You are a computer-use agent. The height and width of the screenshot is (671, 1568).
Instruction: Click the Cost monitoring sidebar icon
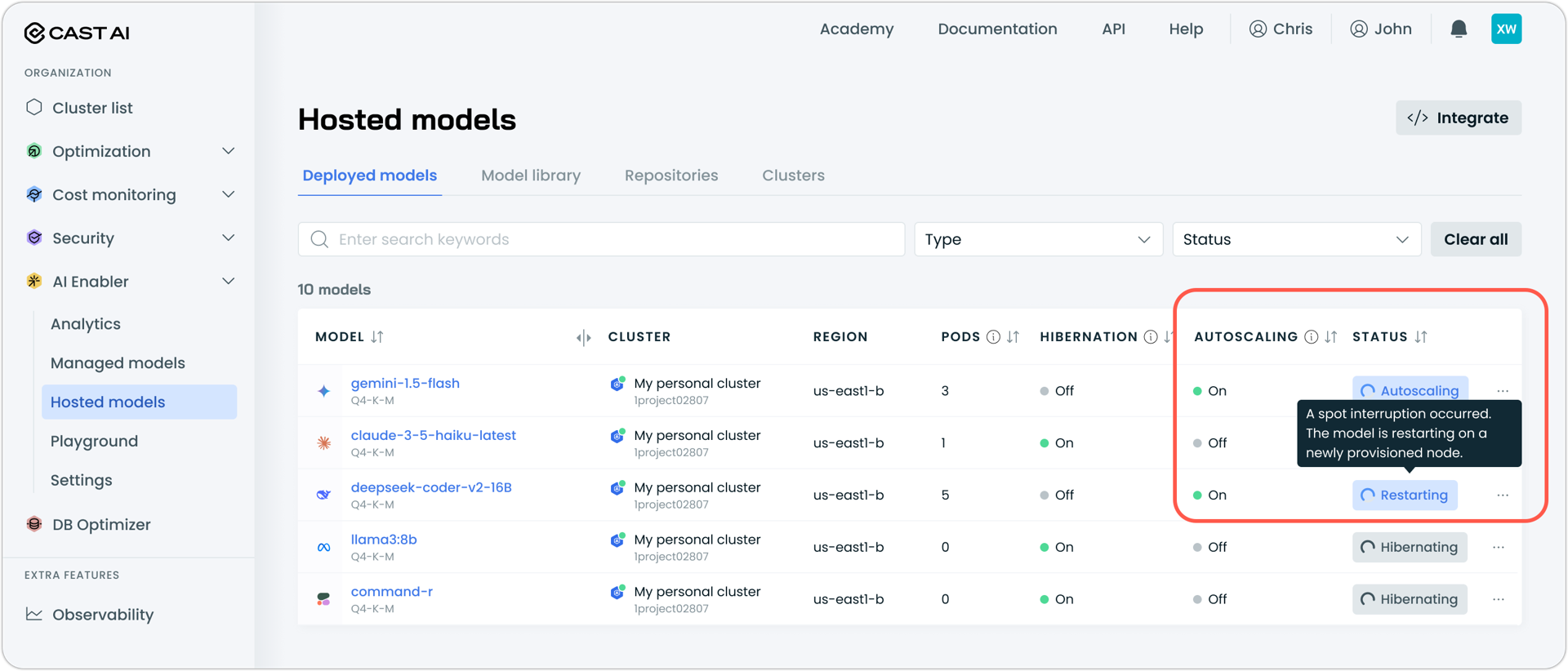tap(34, 194)
